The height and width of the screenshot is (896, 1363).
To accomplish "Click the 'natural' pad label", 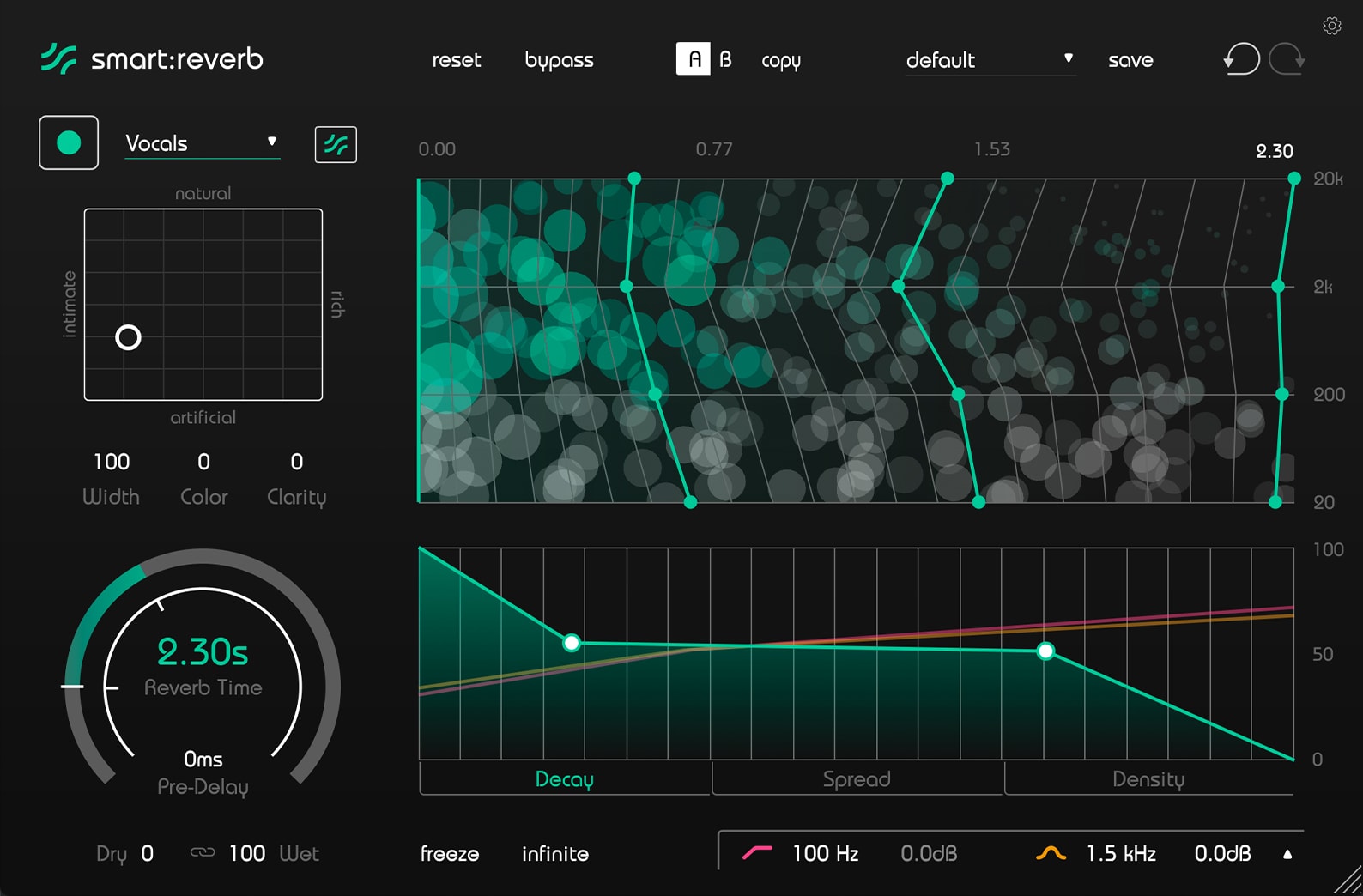I will point(203,193).
